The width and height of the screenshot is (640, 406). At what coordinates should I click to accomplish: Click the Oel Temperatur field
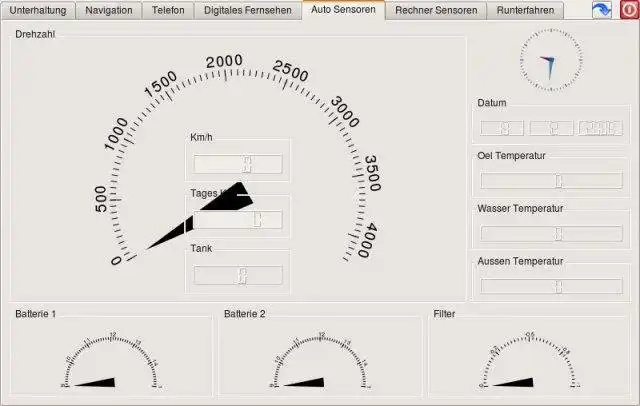[551, 181]
